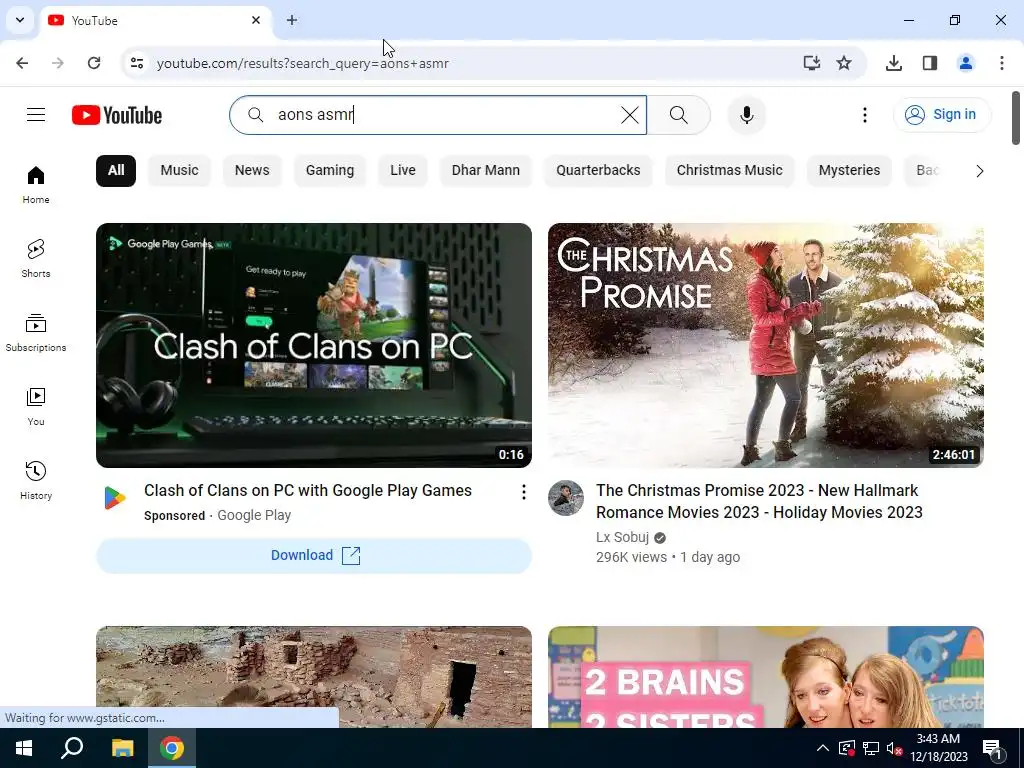Reload the page
The image size is (1024, 768).
click(x=94, y=63)
